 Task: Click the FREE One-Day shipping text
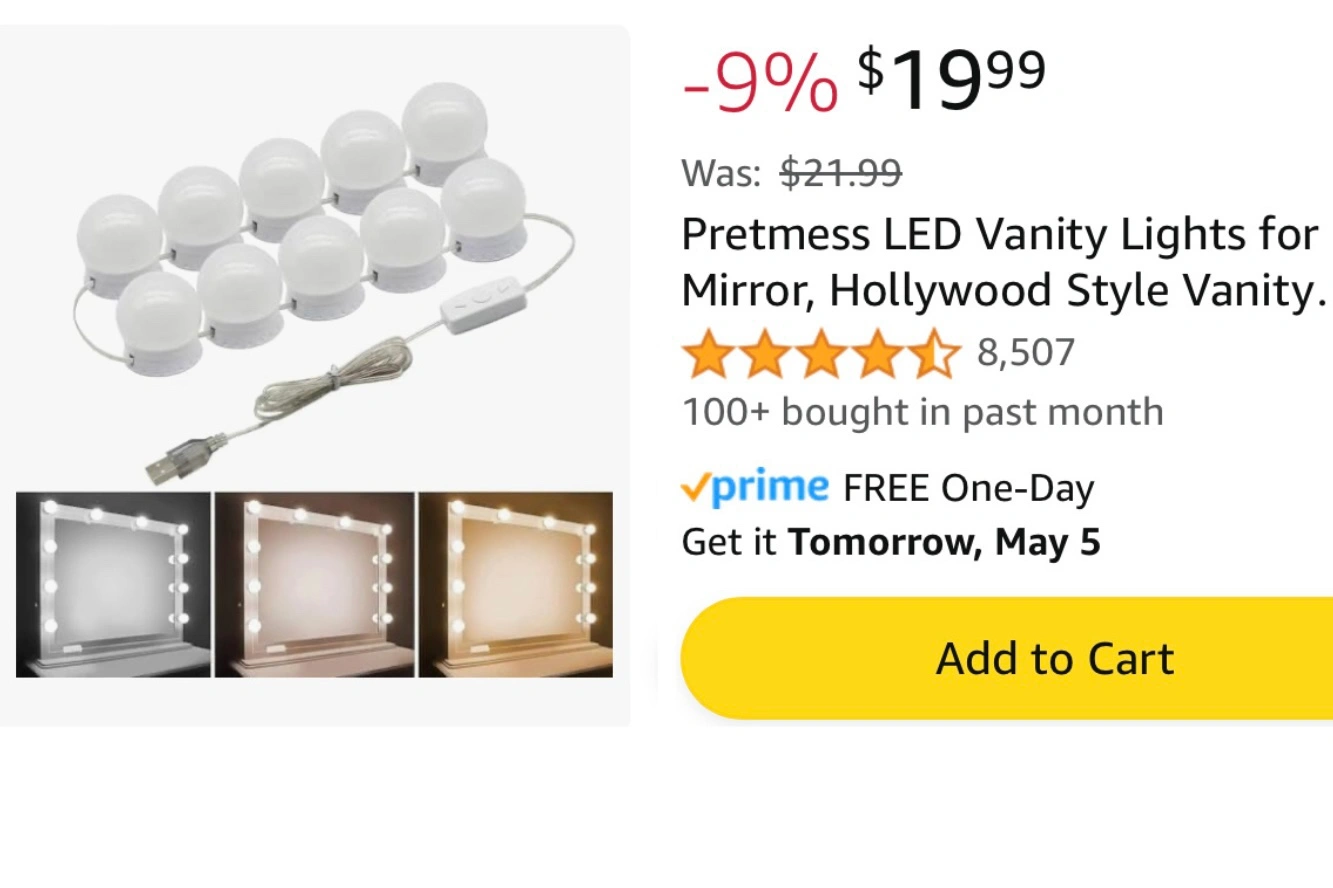click(968, 488)
